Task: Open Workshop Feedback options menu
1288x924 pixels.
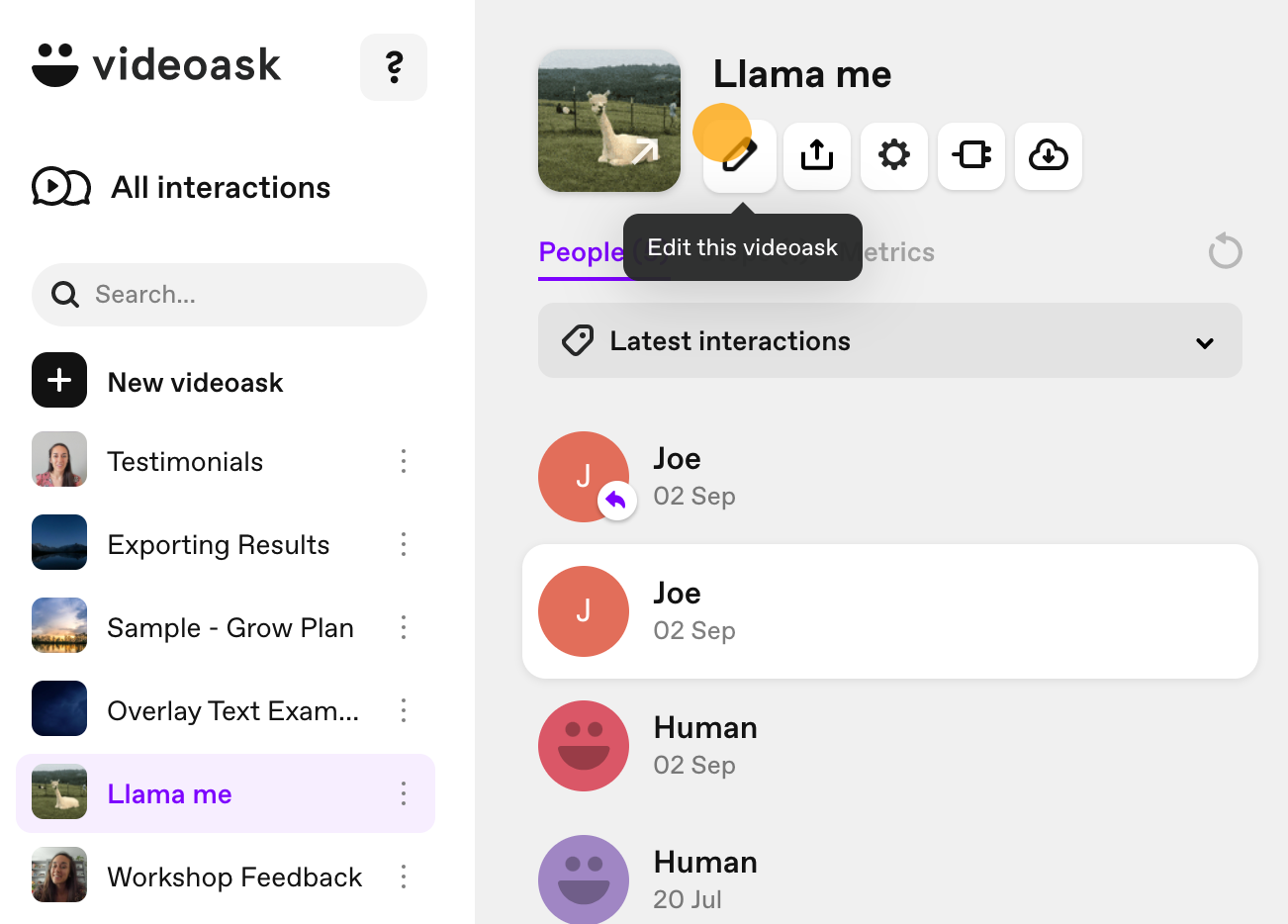Action: [404, 877]
